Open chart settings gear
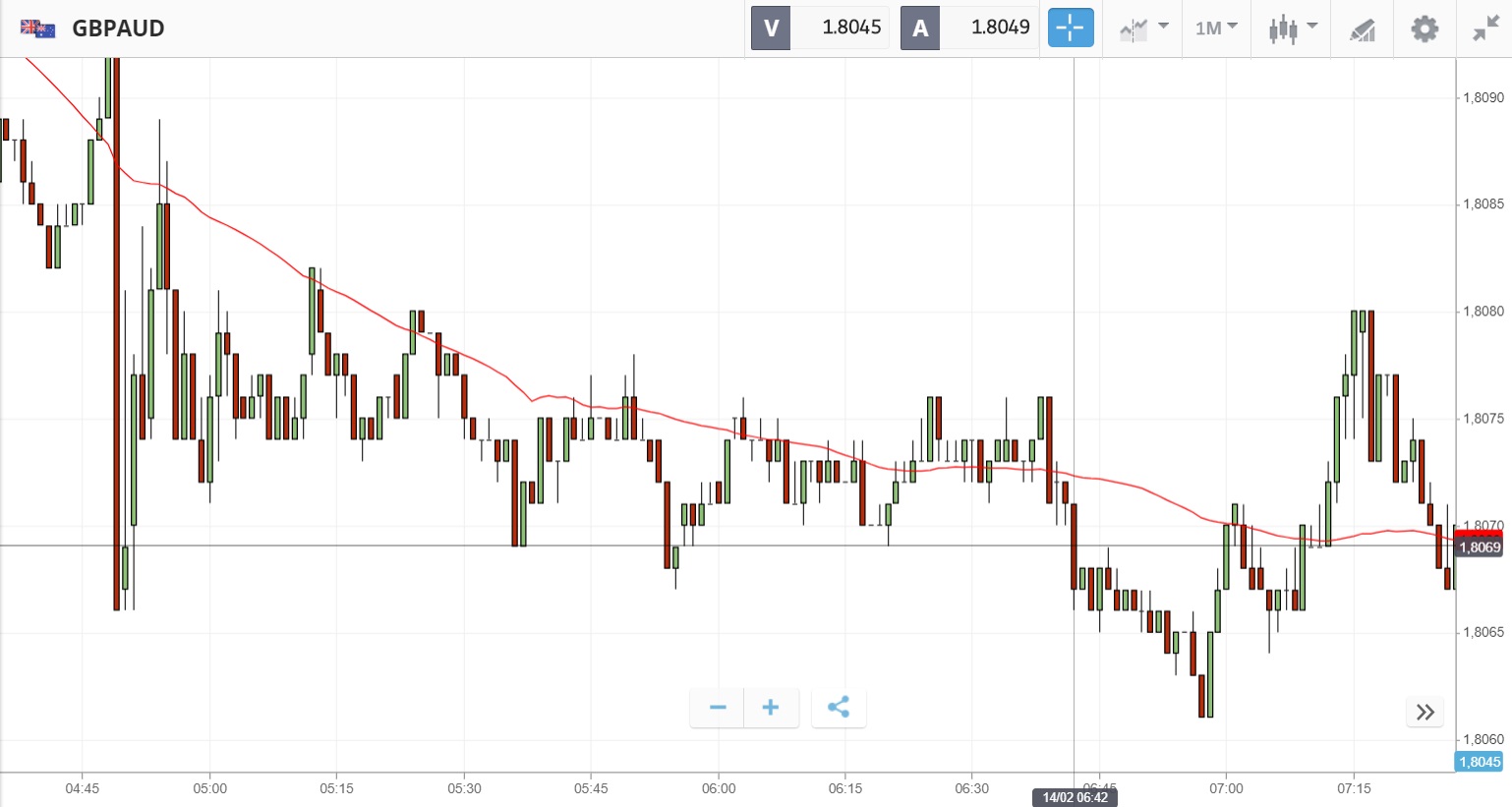 [x=1424, y=29]
